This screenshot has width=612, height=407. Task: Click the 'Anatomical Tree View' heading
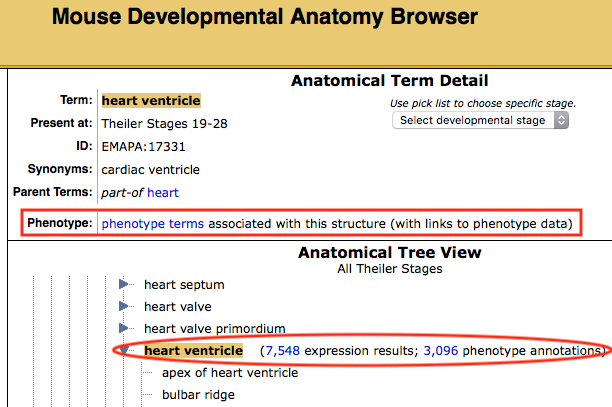[x=390, y=252]
